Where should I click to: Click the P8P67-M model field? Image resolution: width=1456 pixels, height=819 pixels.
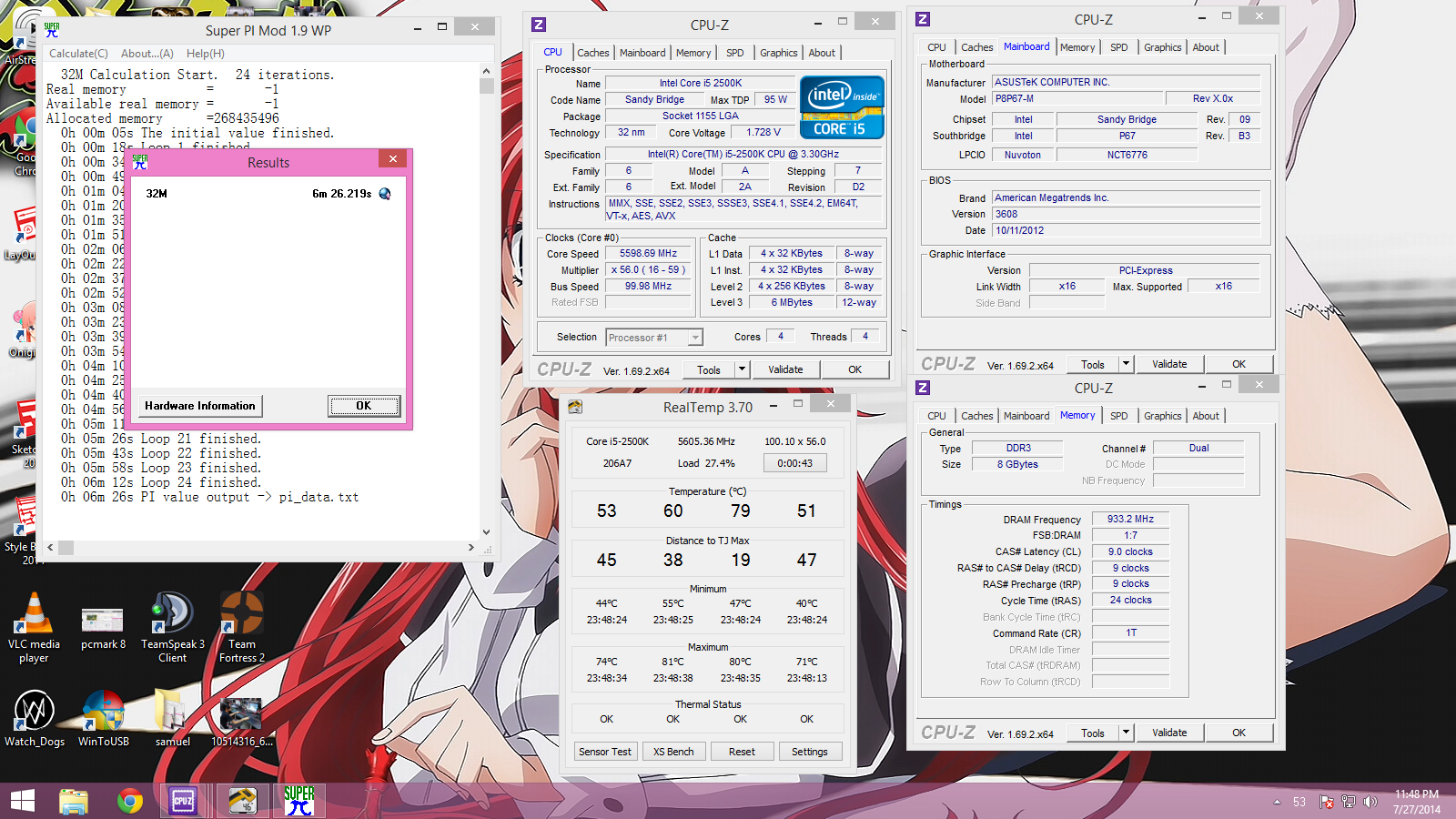coord(1077,99)
